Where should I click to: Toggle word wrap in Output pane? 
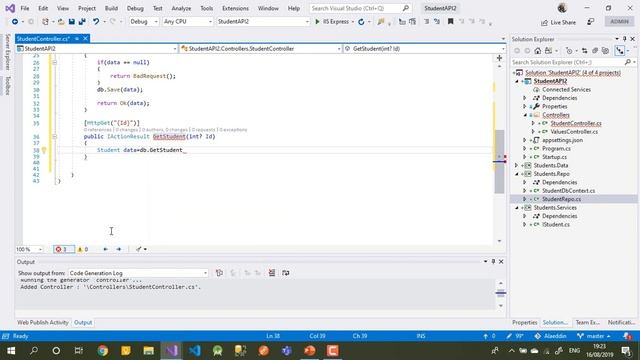tap(286, 273)
